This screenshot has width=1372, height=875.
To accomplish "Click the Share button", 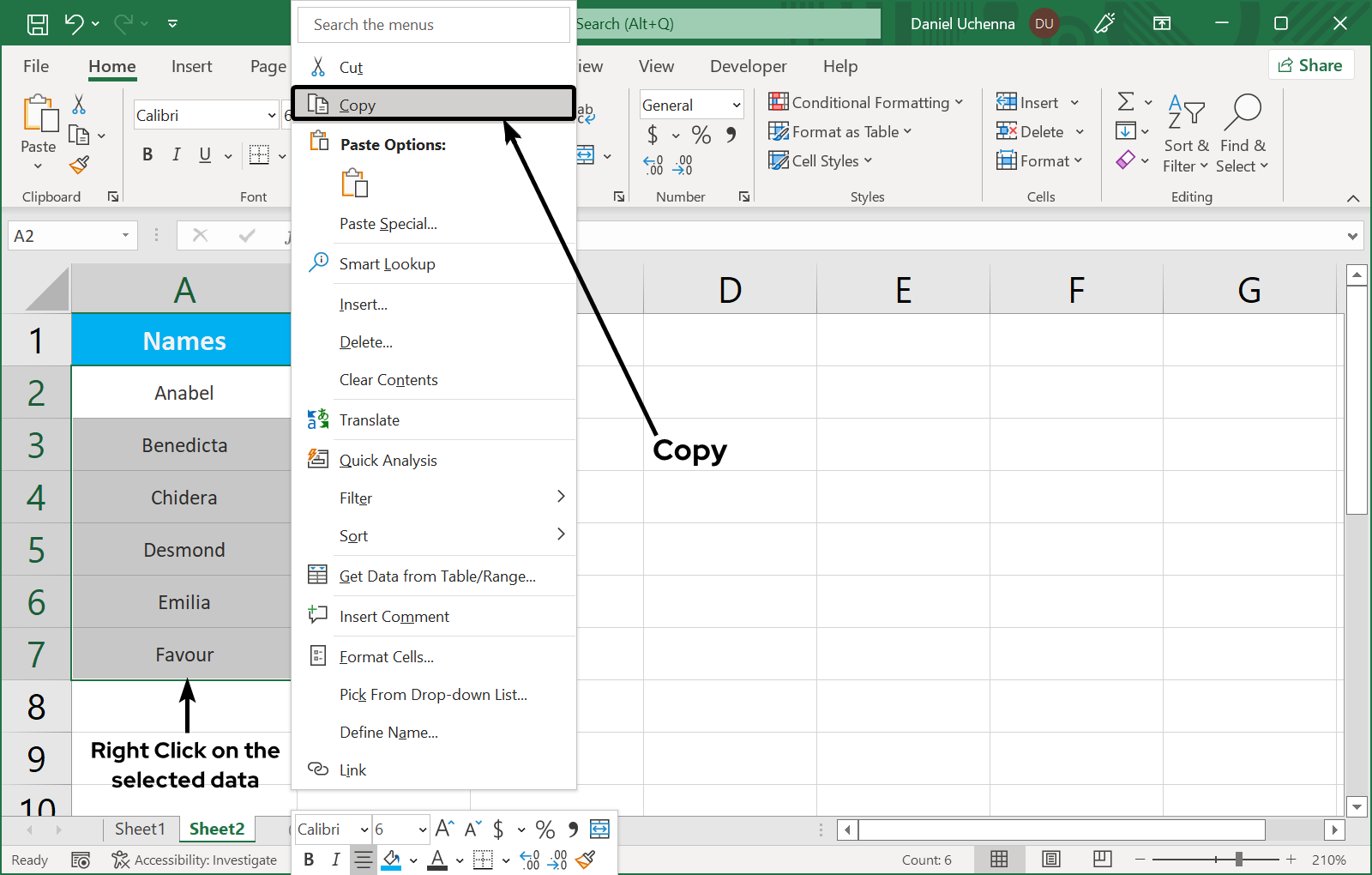I will 1310,65.
